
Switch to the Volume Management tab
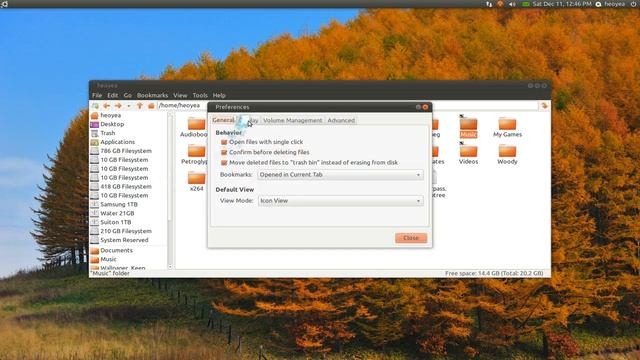pos(293,120)
